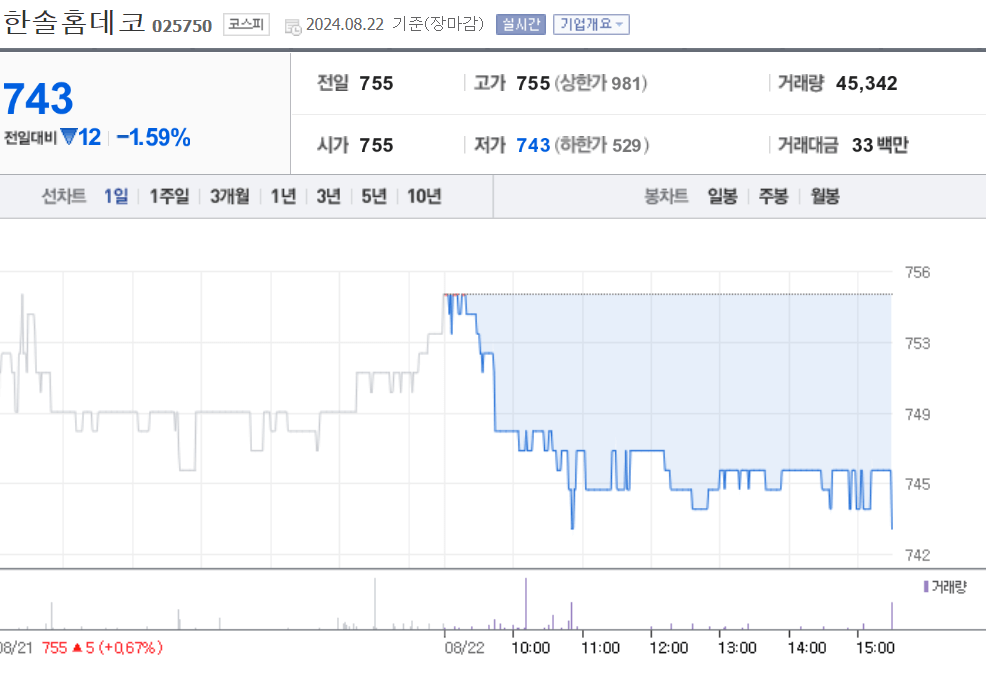Click the date 2024.08.22 text
This screenshot has width=986, height=687.
(x=345, y=25)
